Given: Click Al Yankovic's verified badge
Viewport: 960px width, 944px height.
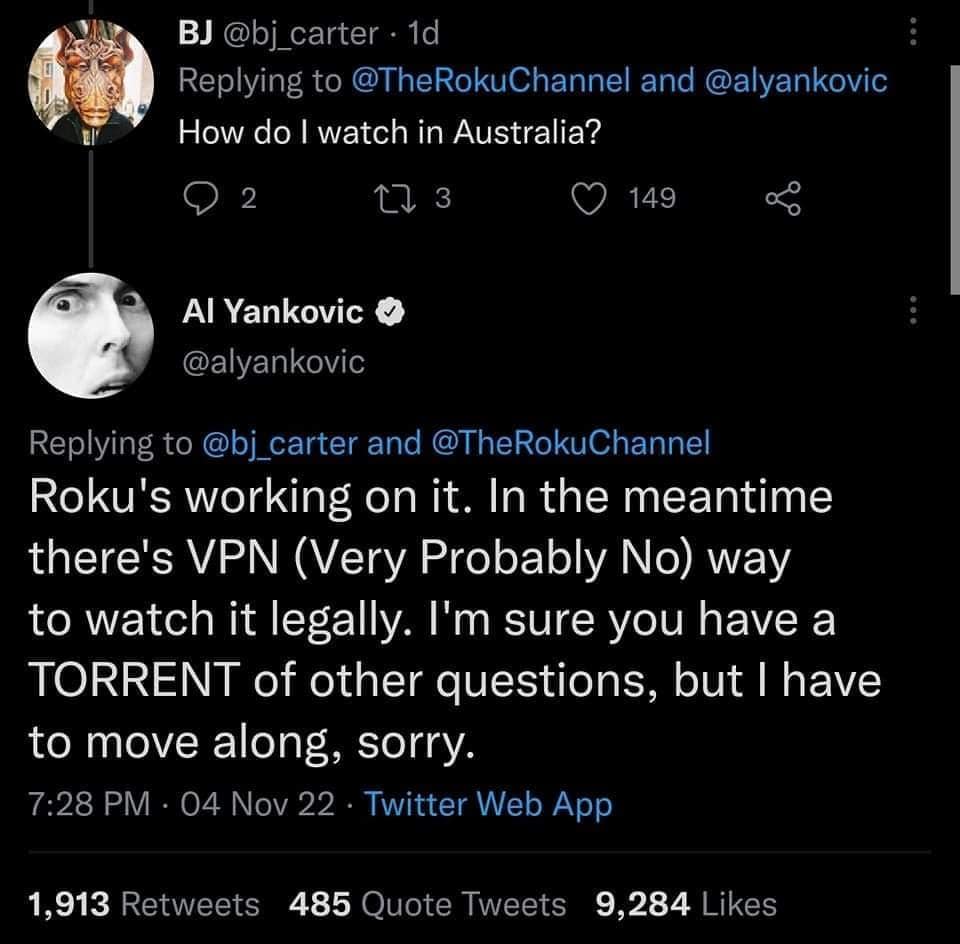Looking at the screenshot, I should (x=388, y=314).
